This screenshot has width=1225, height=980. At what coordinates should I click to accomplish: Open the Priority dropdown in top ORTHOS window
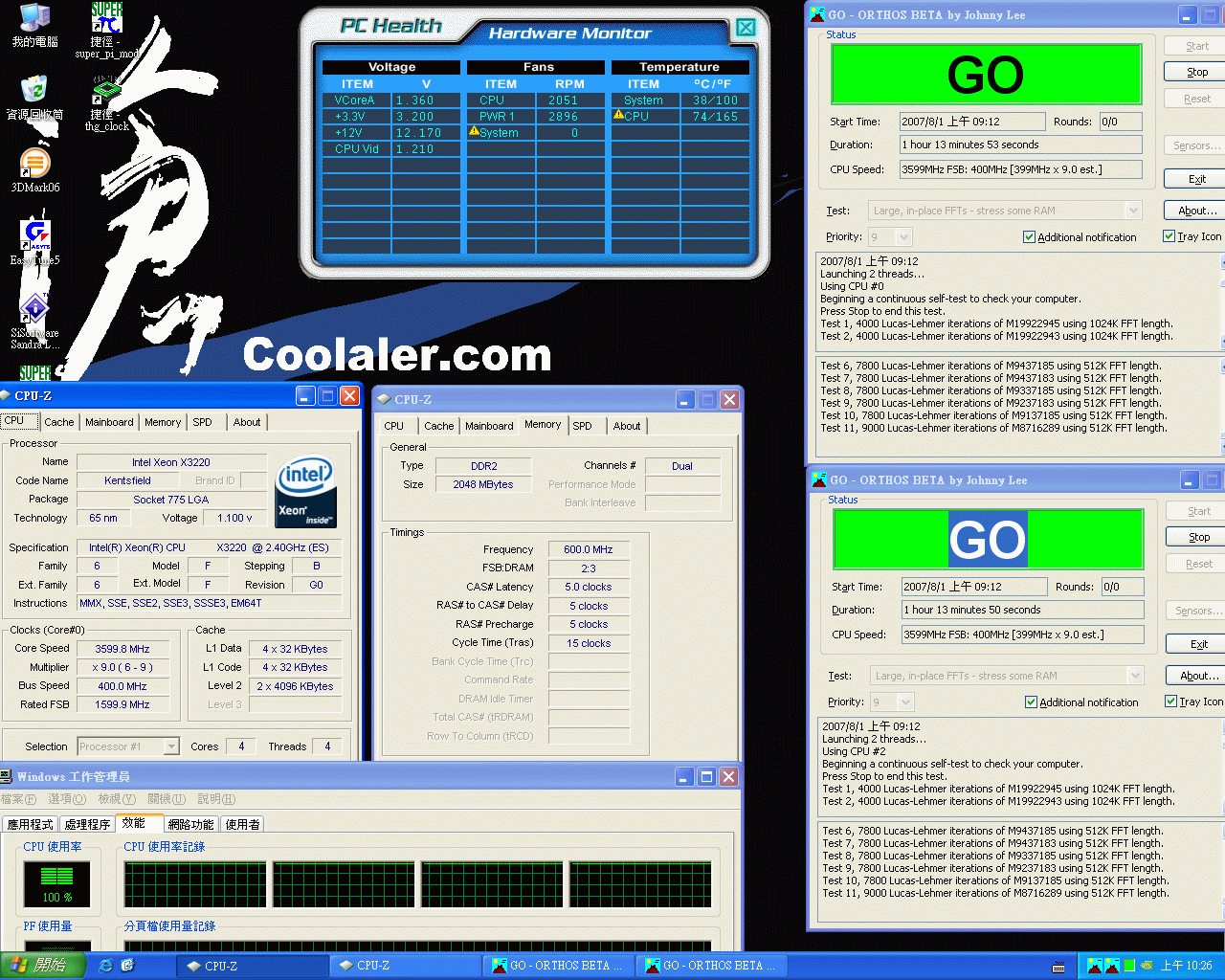pos(903,236)
